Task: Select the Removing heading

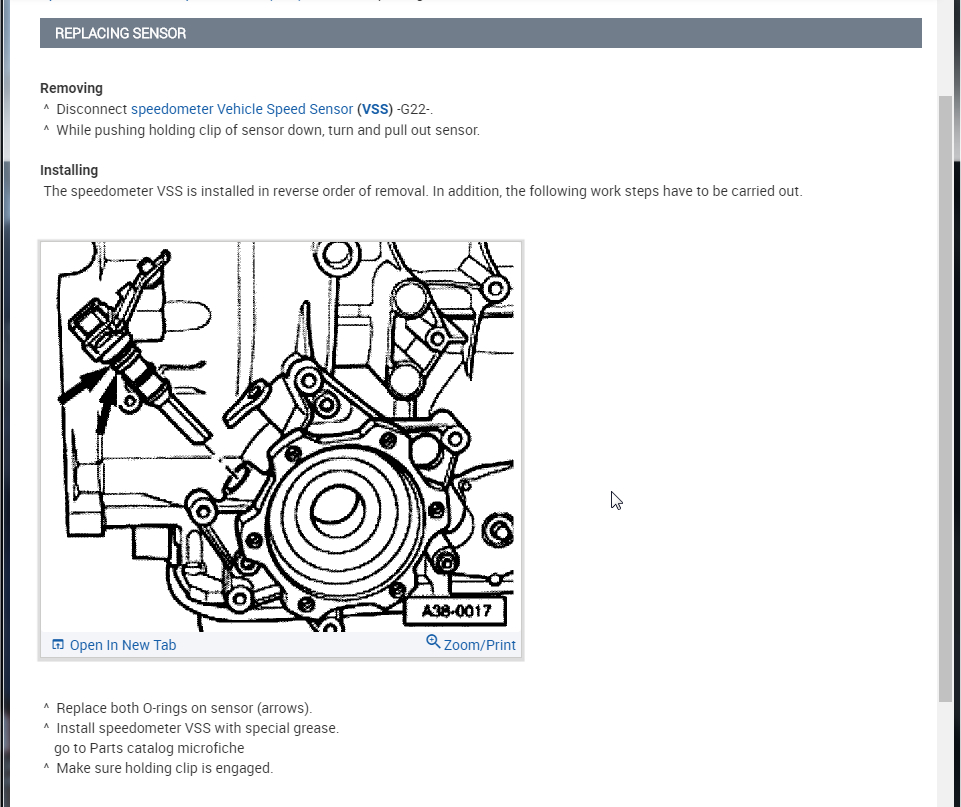Action: coord(71,88)
